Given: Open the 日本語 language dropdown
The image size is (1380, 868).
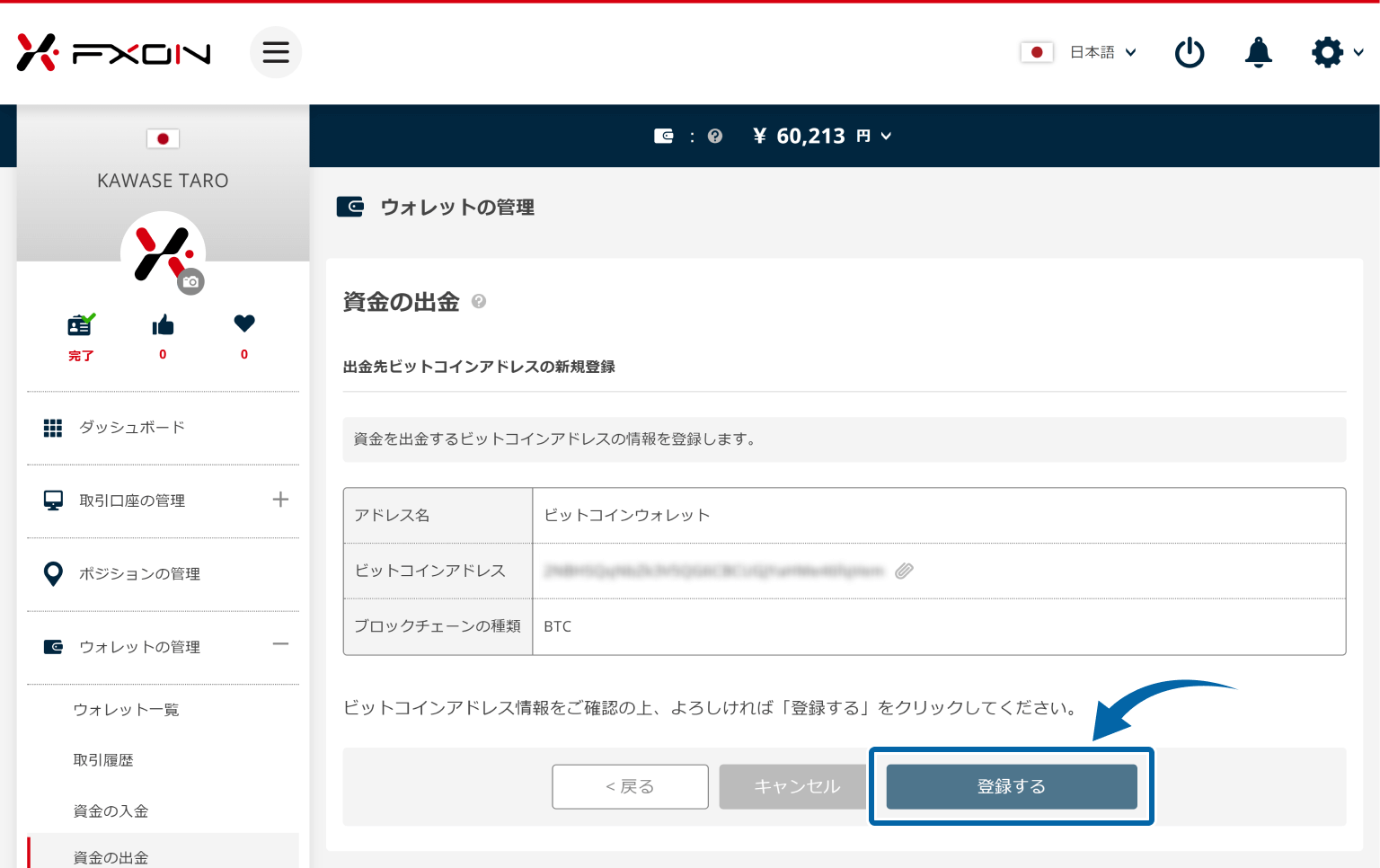Looking at the screenshot, I should pos(1103,52).
